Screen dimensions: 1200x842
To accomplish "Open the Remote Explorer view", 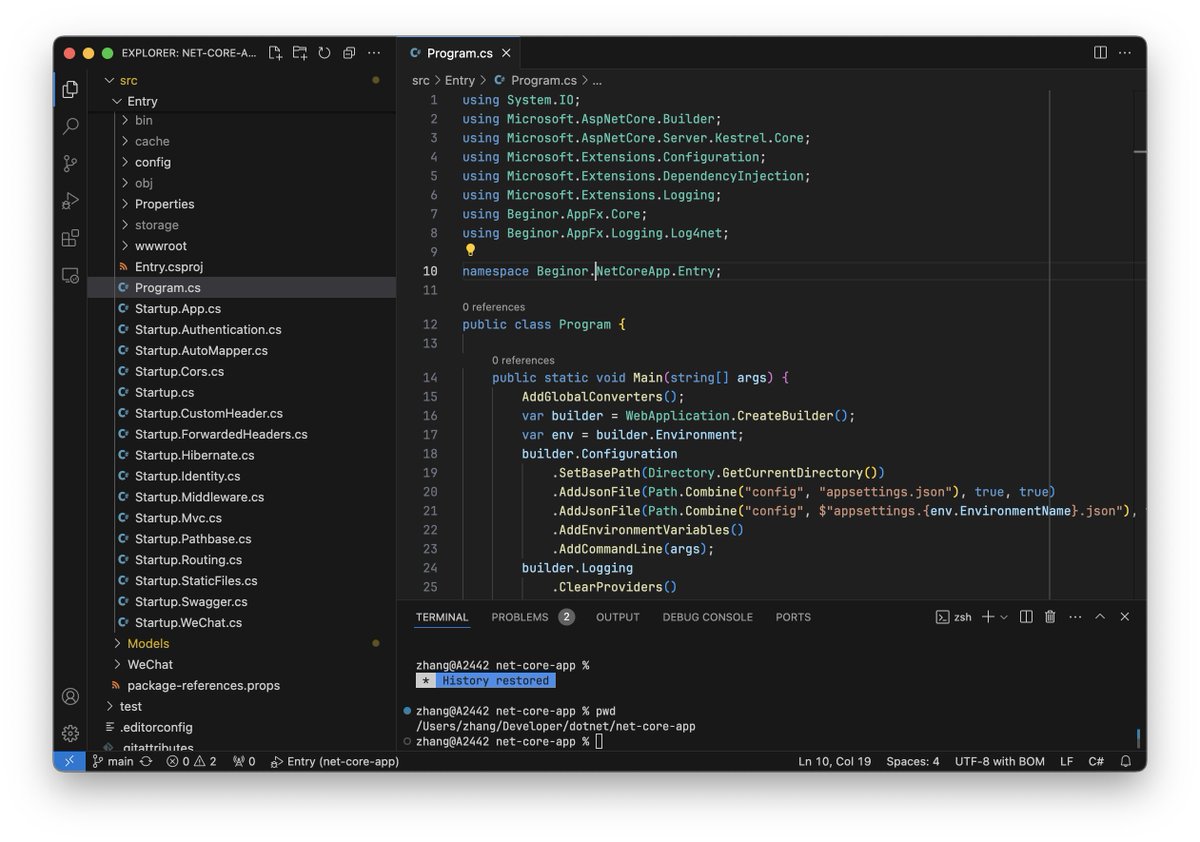I will [70, 275].
